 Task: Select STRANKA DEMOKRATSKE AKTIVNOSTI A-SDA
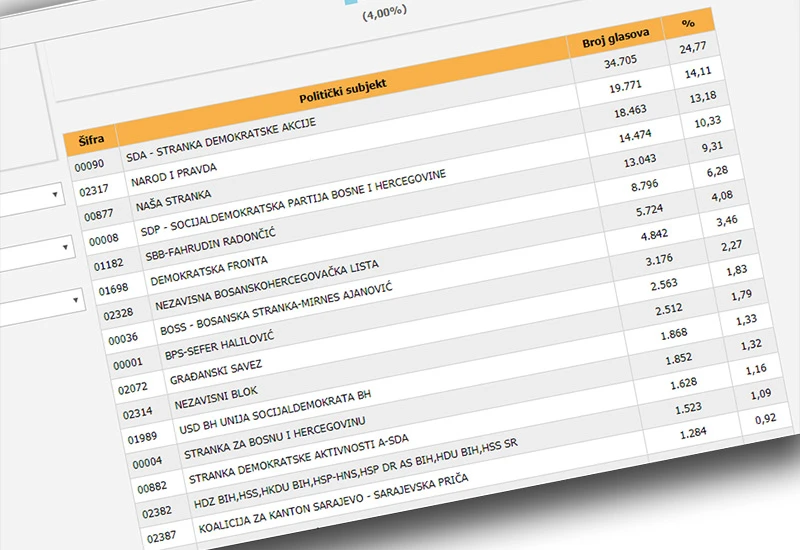(x=298, y=459)
